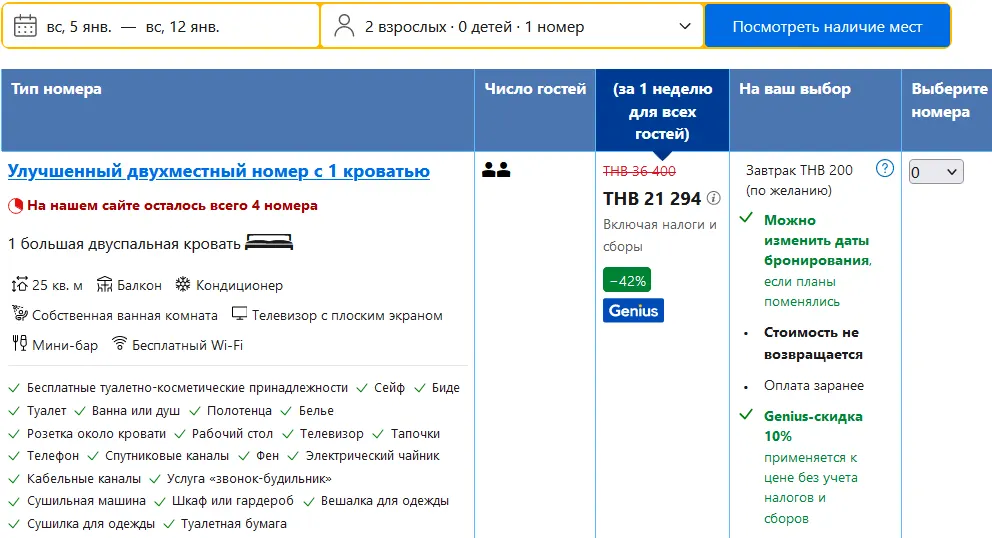Viewport: 992px width, 538px height.
Task: Click the air conditioner snowflake icon
Action: [x=183, y=285]
